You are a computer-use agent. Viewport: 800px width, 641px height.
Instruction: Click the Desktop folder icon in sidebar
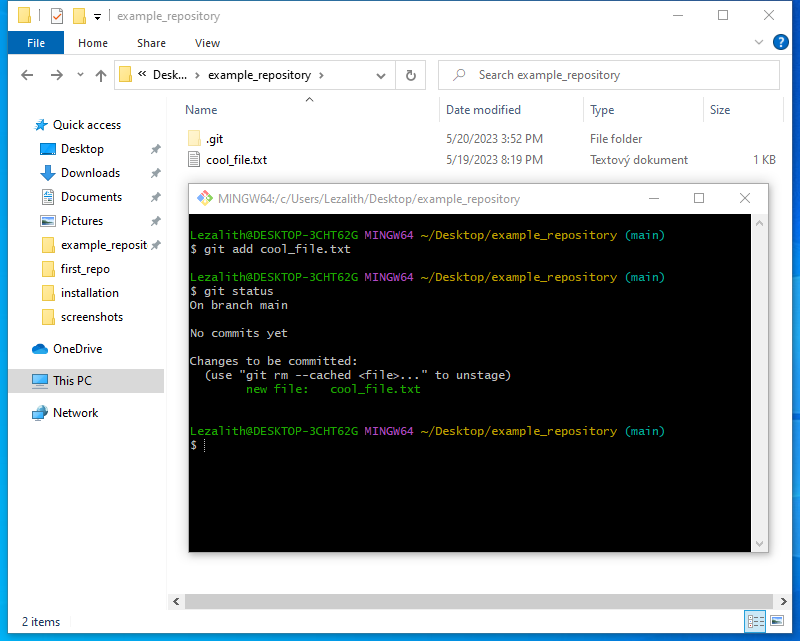pyautogui.click(x=47, y=149)
